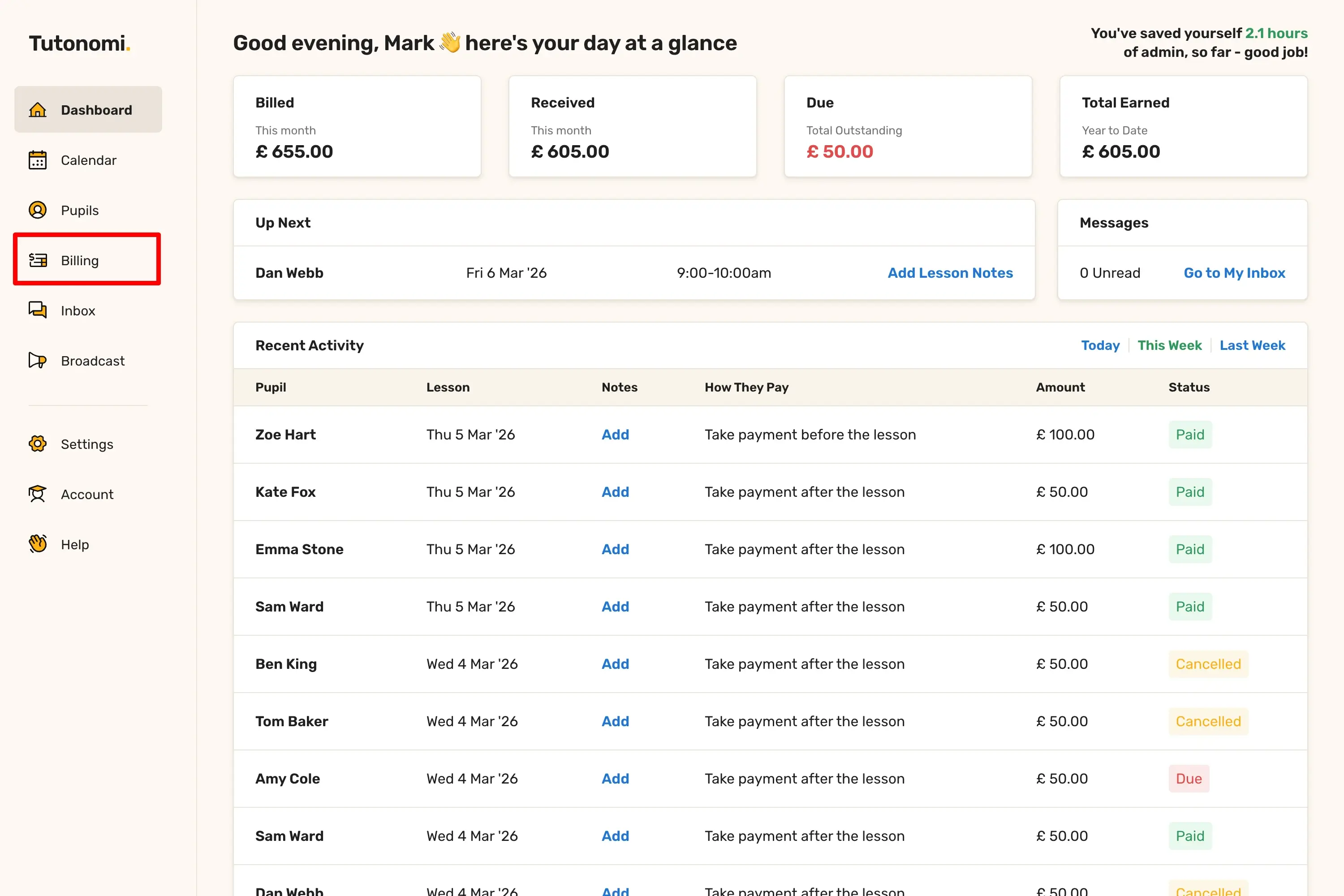Add notes for Zoe Hart's lesson

pyautogui.click(x=615, y=435)
